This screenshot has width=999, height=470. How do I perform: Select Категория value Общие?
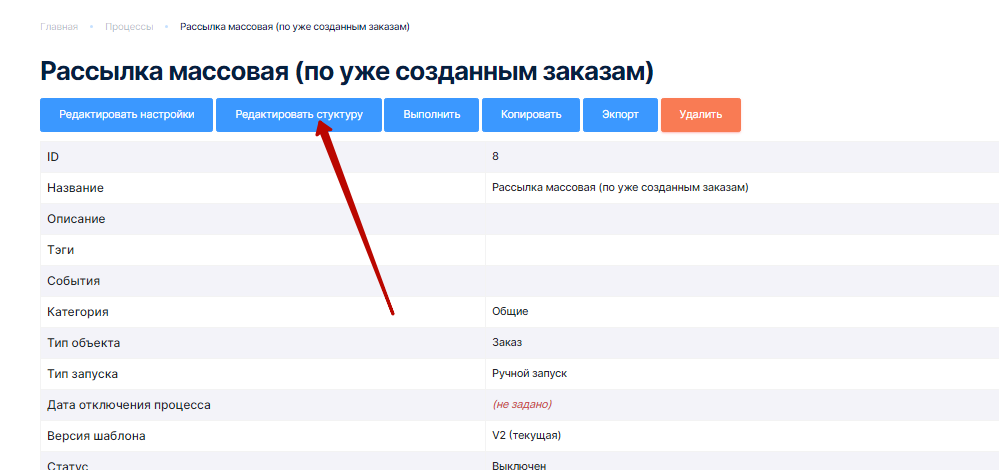click(x=510, y=311)
